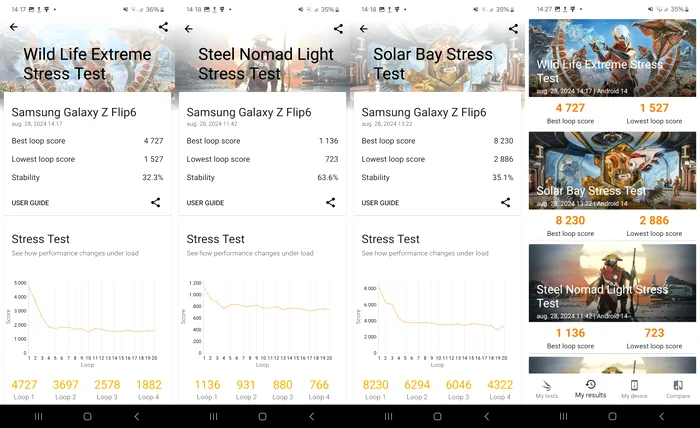This screenshot has width=700, height=428.
Task: Click lowest loop score 723 in results list
Action: click(x=654, y=333)
